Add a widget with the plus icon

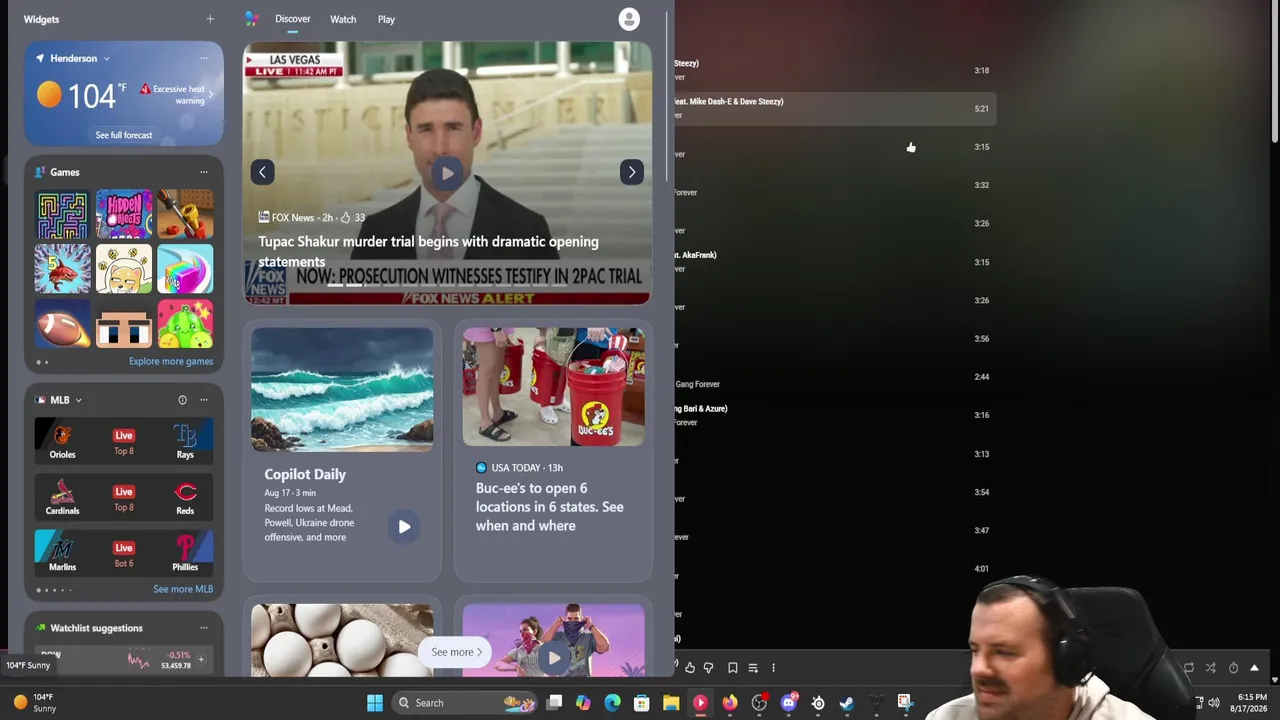point(210,19)
